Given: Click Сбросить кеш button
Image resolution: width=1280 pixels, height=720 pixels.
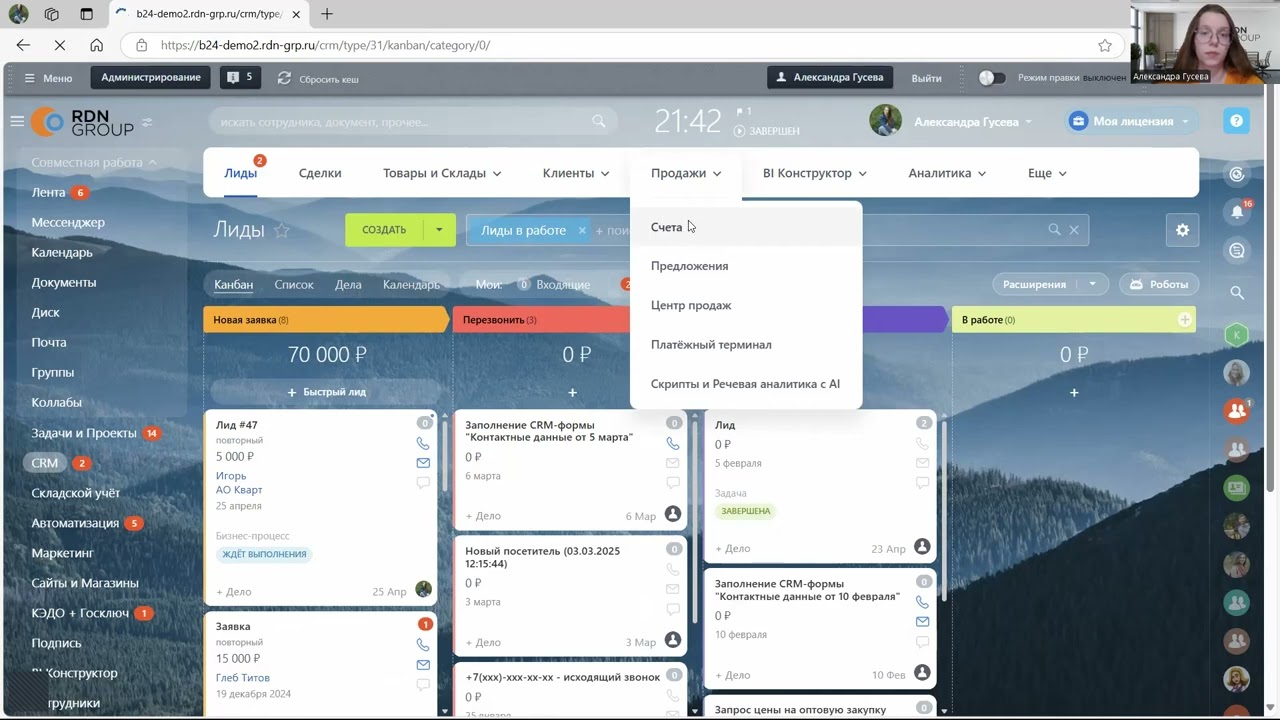Looking at the screenshot, I should coord(318,78).
